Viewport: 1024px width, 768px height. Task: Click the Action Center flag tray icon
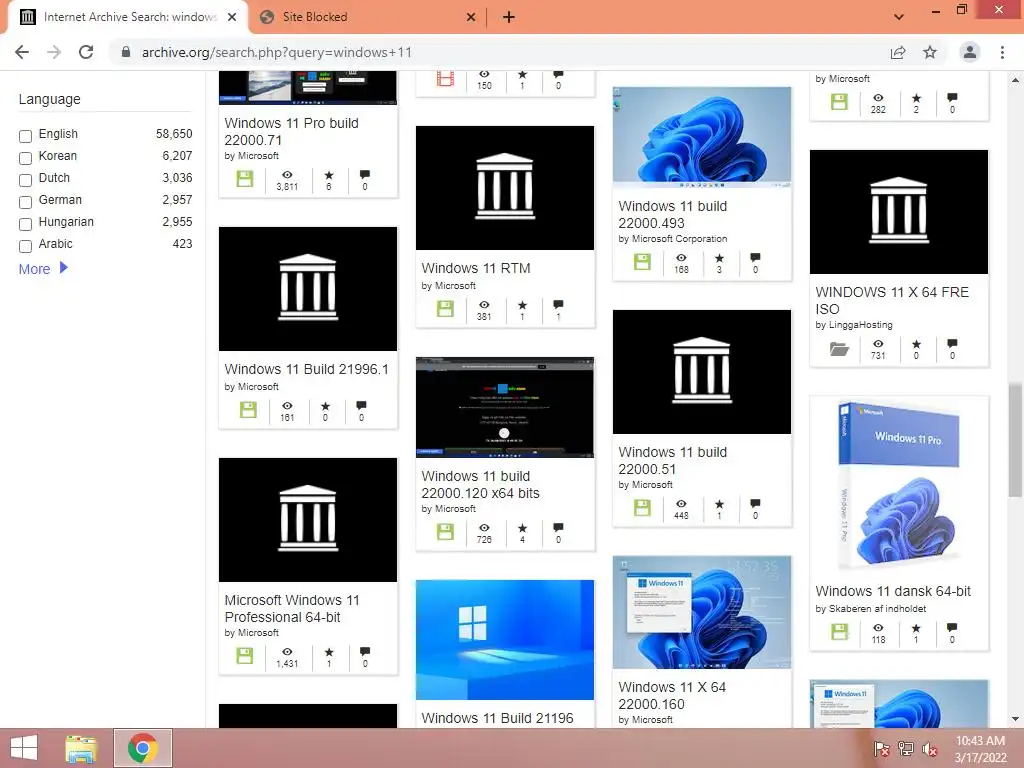coord(881,749)
